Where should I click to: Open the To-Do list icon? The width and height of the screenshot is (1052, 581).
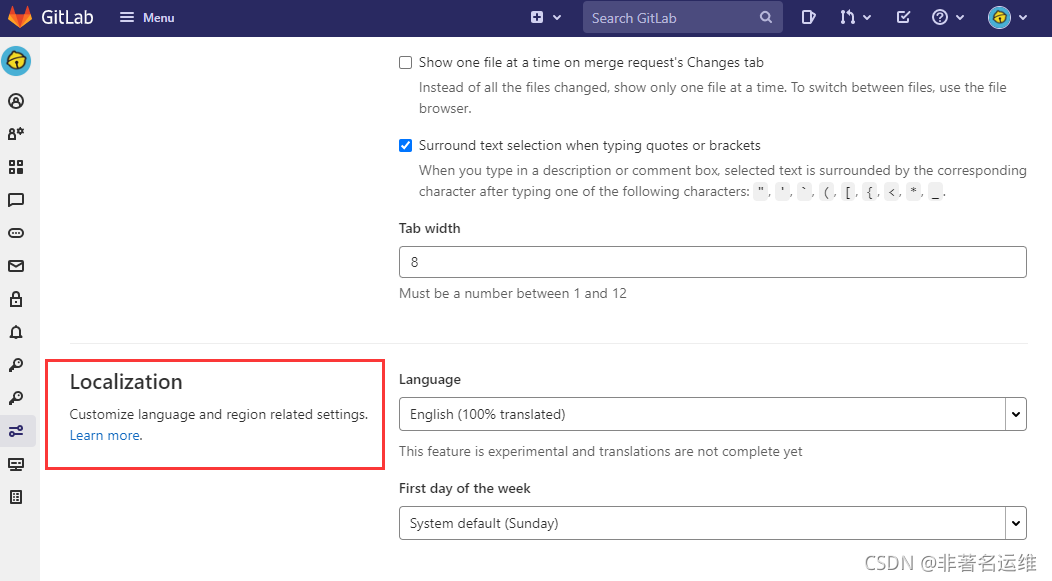903,17
